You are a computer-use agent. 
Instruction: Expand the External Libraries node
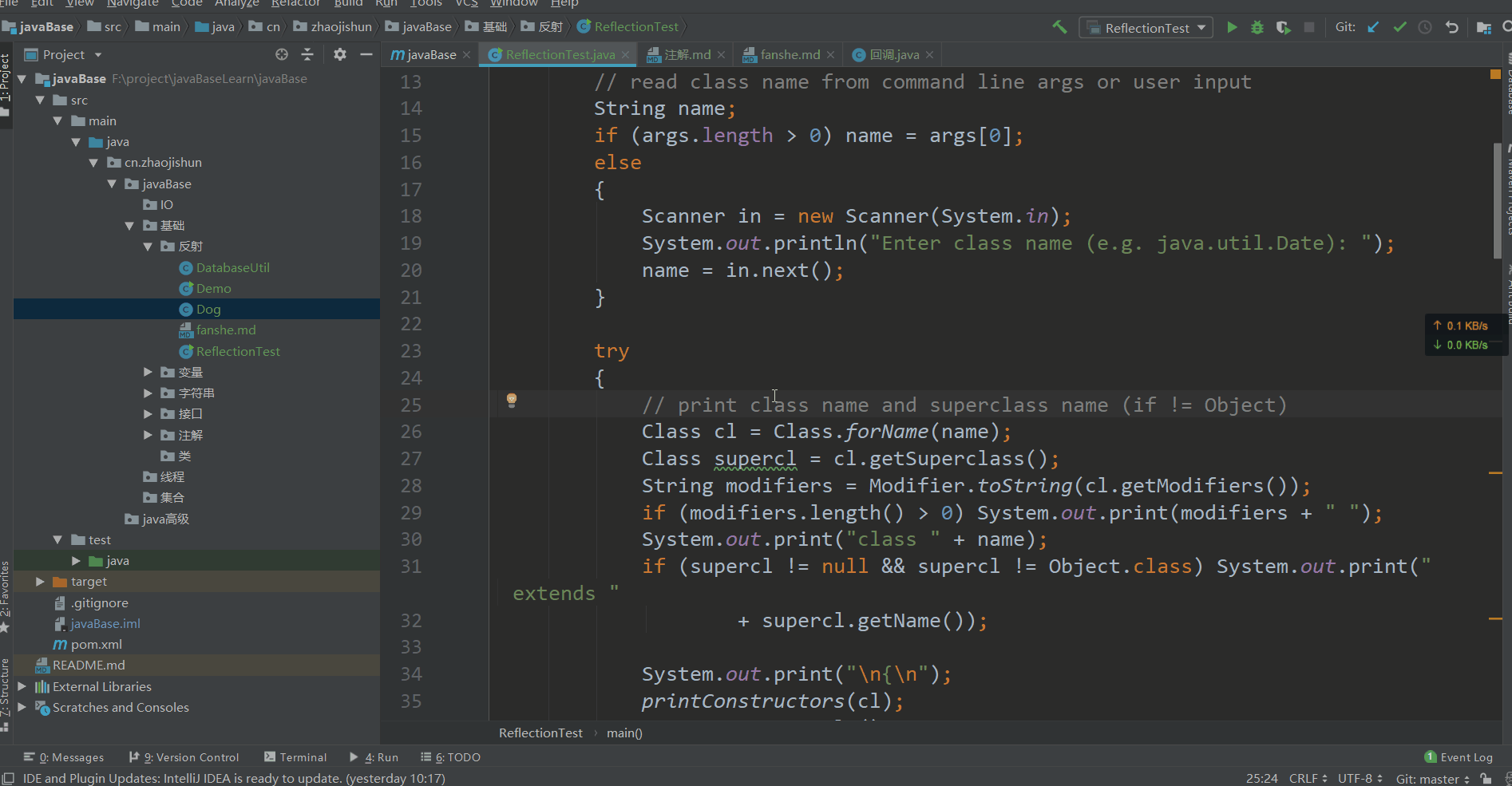(x=22, y=686)
